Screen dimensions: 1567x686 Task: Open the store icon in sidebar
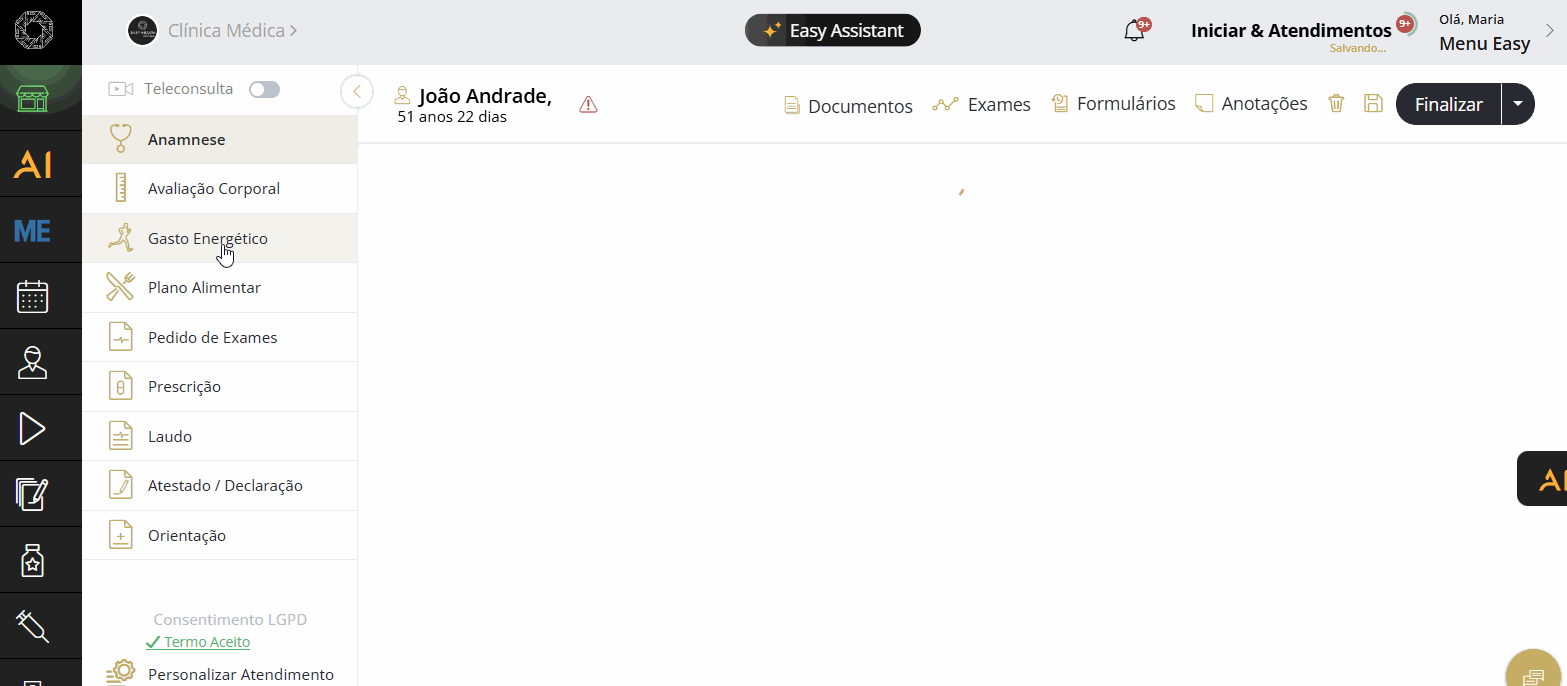33,99
